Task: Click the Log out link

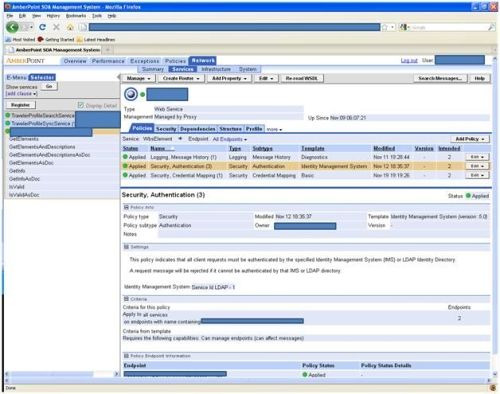Action: 409,61
